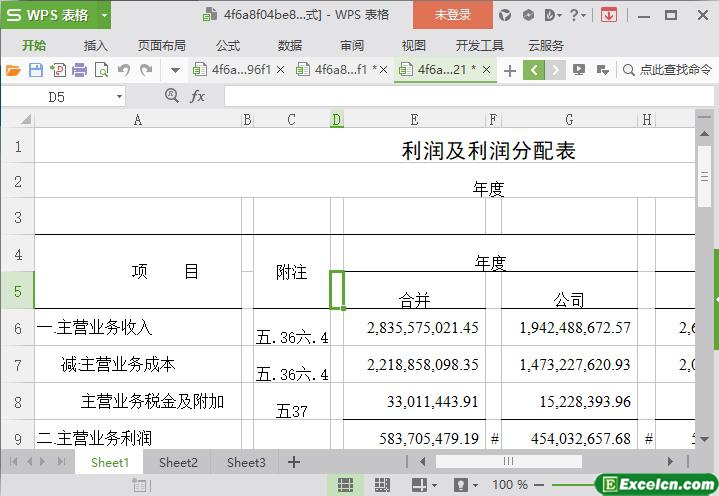Click the title cell 利润及利润分配表

(488, 150)
